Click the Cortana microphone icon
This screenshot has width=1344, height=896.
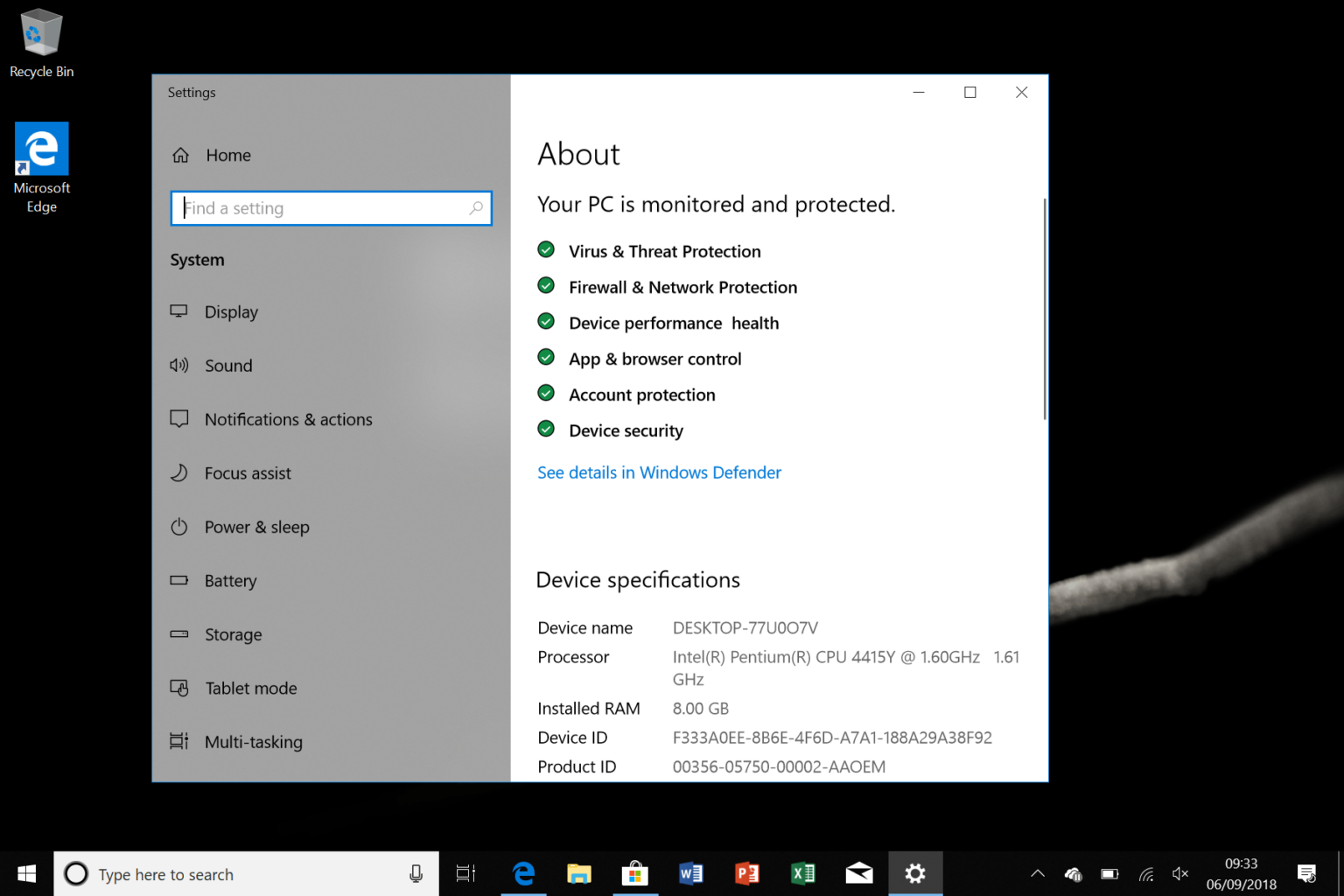click(416, 873)
